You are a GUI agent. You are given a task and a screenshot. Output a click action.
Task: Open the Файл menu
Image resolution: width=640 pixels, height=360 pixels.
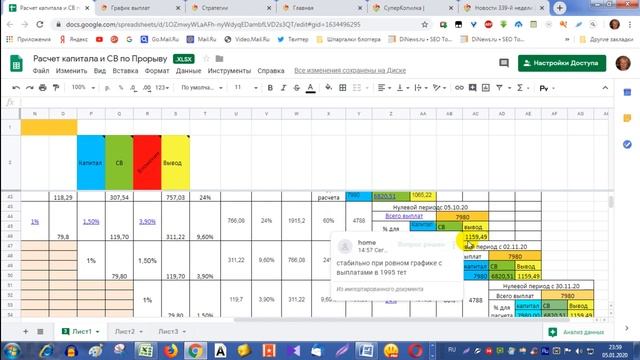click(x=41, y=71)
